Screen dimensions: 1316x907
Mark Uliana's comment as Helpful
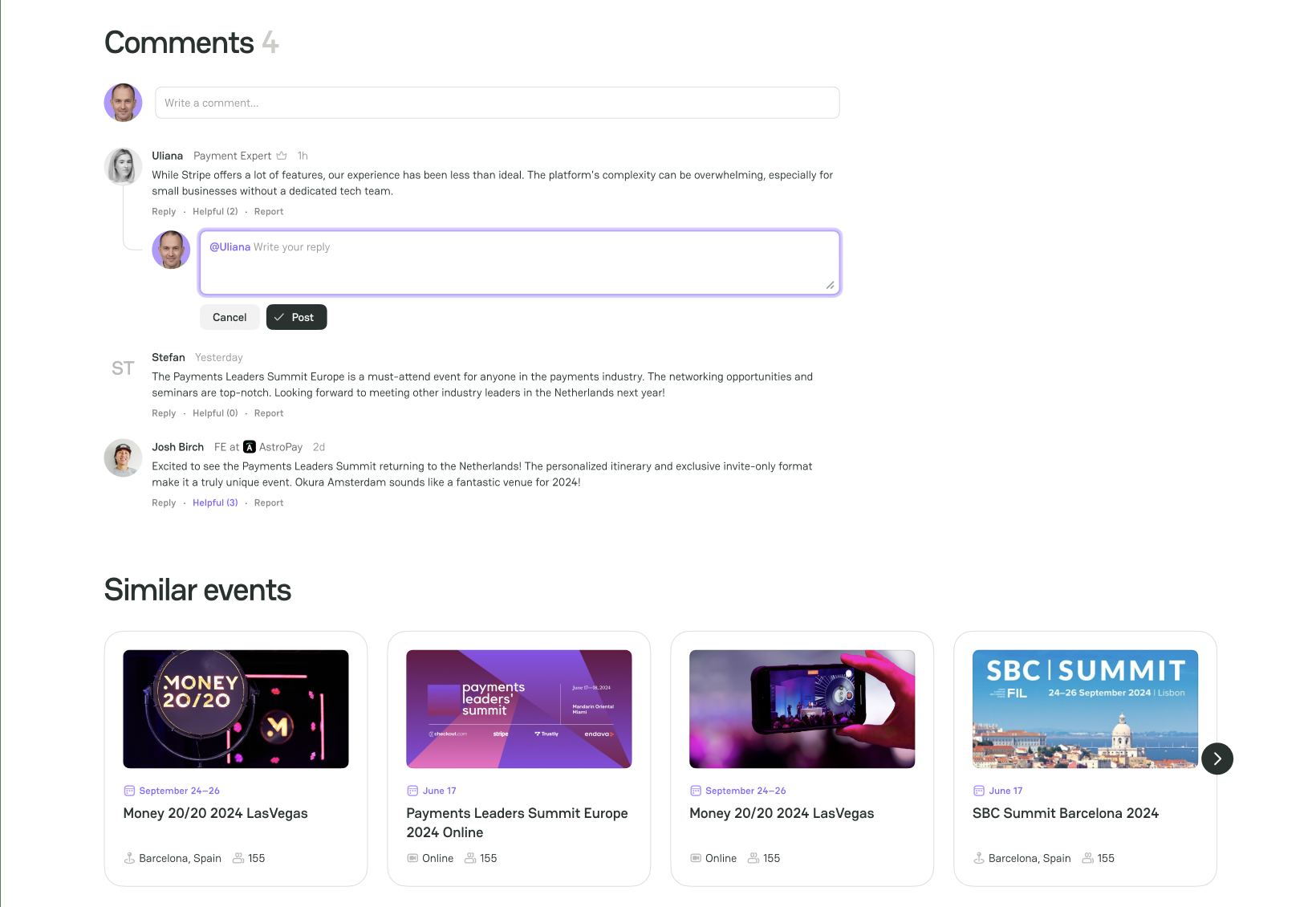click(x=215, y=212)
